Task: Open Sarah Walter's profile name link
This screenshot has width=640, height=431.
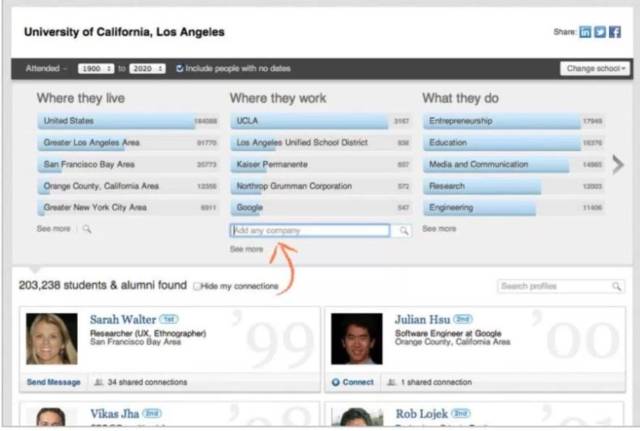Action: tap(123, 320)
